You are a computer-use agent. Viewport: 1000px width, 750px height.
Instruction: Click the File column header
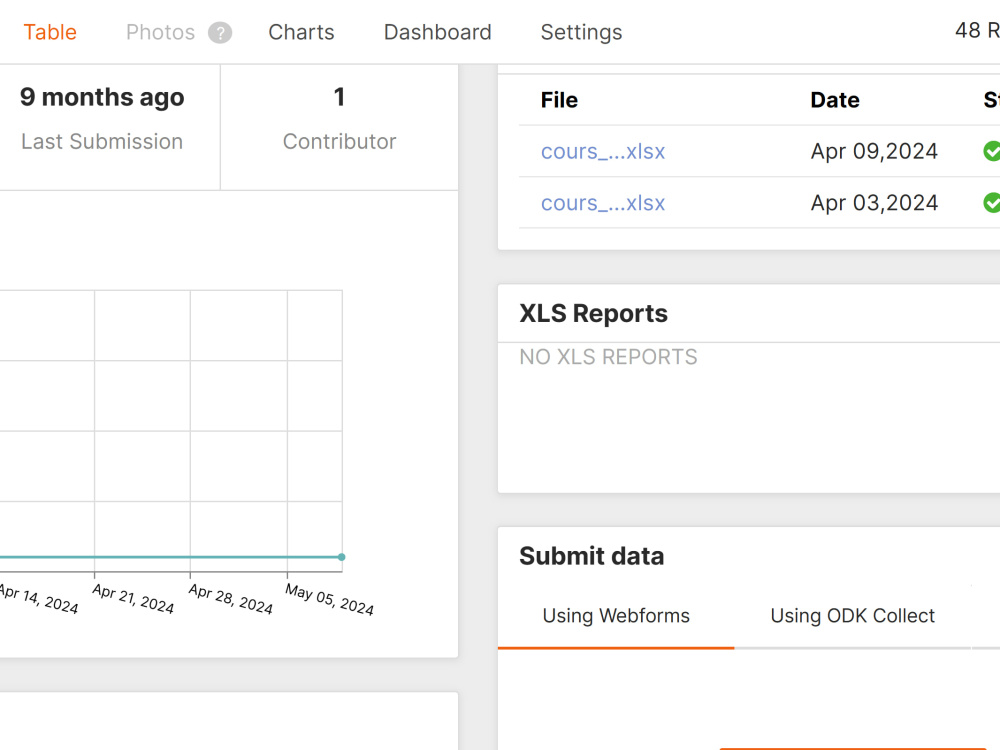click(559, 100)
